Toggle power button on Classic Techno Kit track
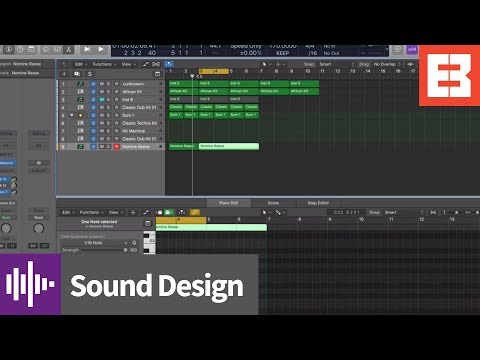The image size is (480, 360). click(x=93, y=123)
